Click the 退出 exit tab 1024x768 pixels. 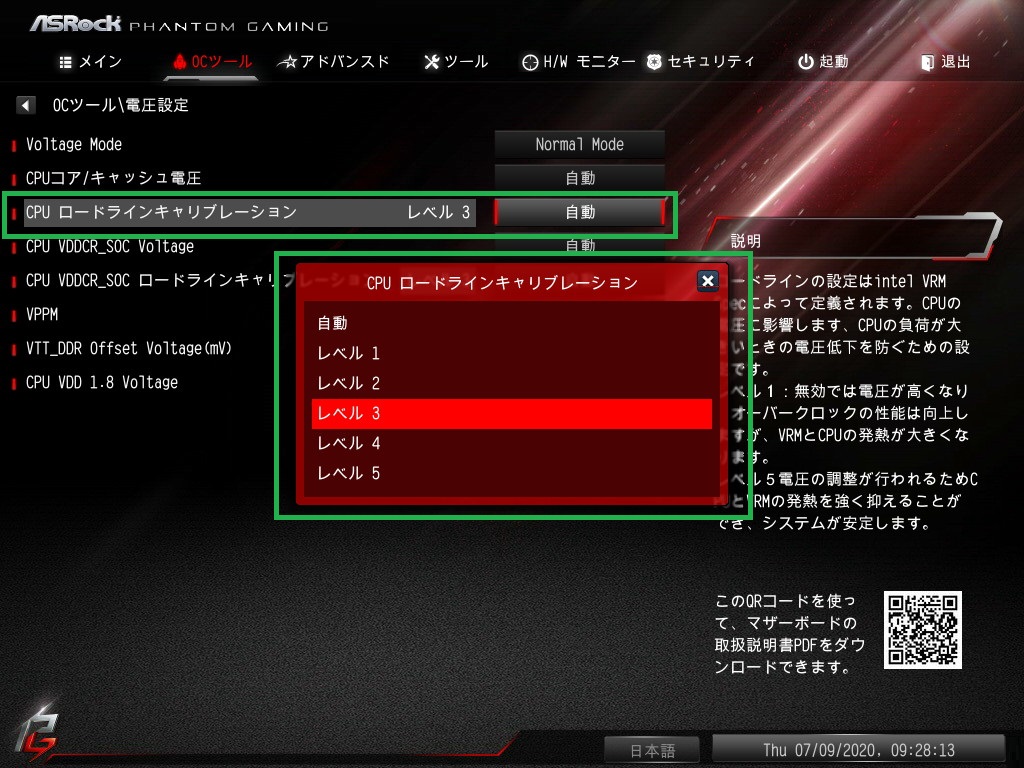coord(945,62)
